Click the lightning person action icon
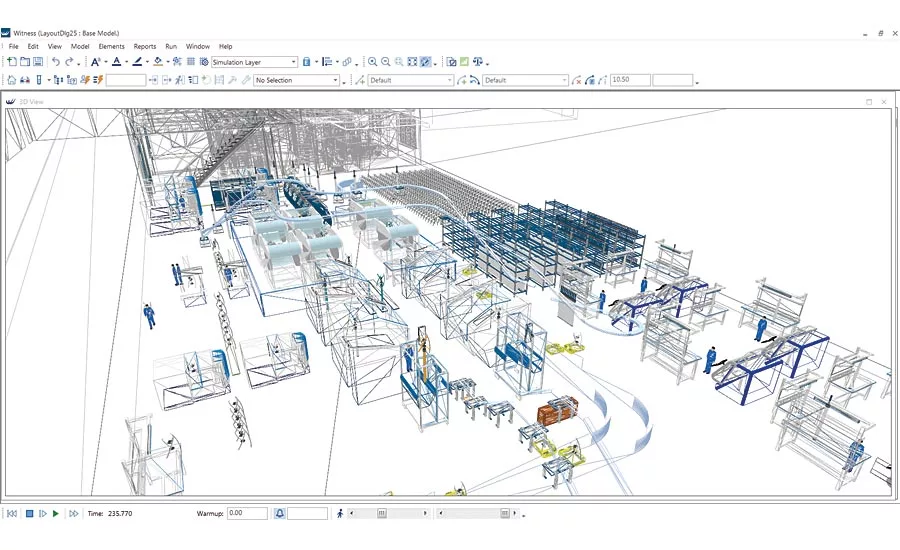The width and height of the screenshot is (900, 550). click(x=85, y=80)
